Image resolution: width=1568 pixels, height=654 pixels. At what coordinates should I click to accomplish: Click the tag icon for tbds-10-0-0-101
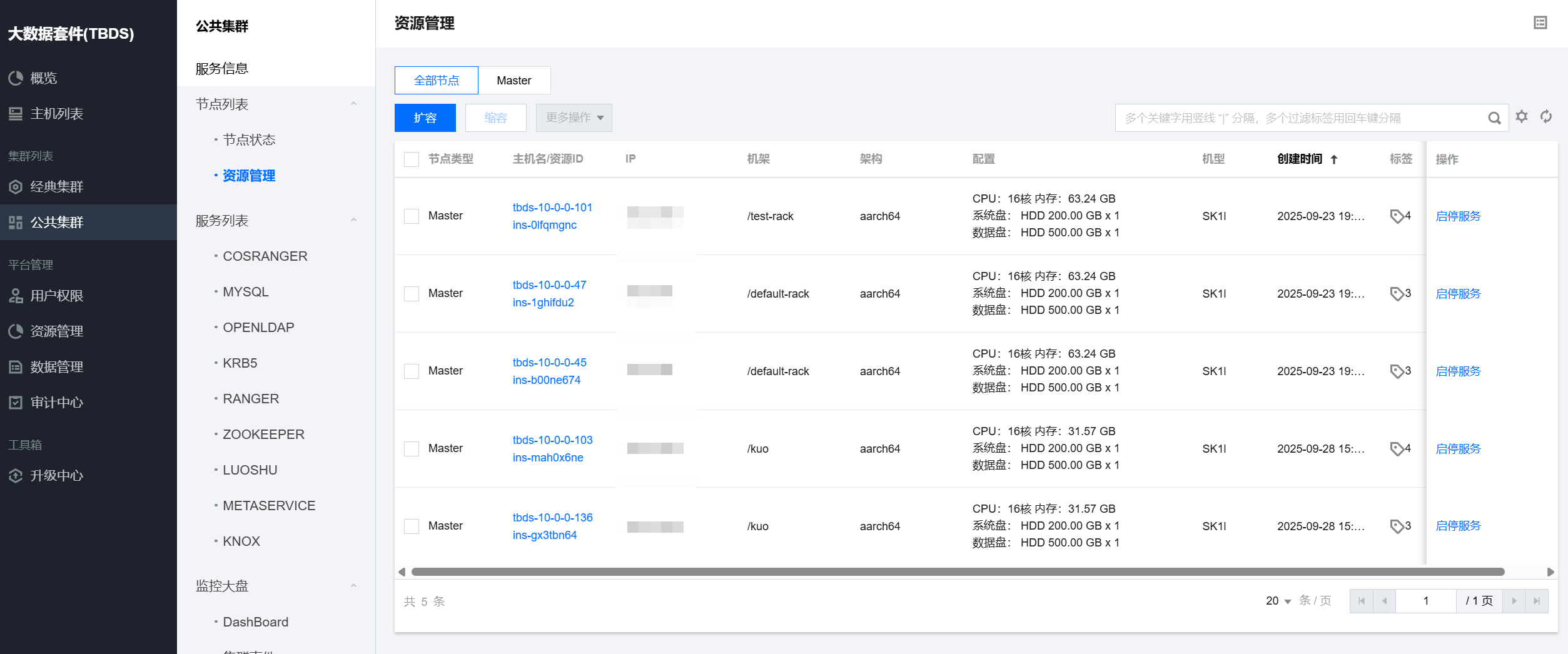(1397, 216)
